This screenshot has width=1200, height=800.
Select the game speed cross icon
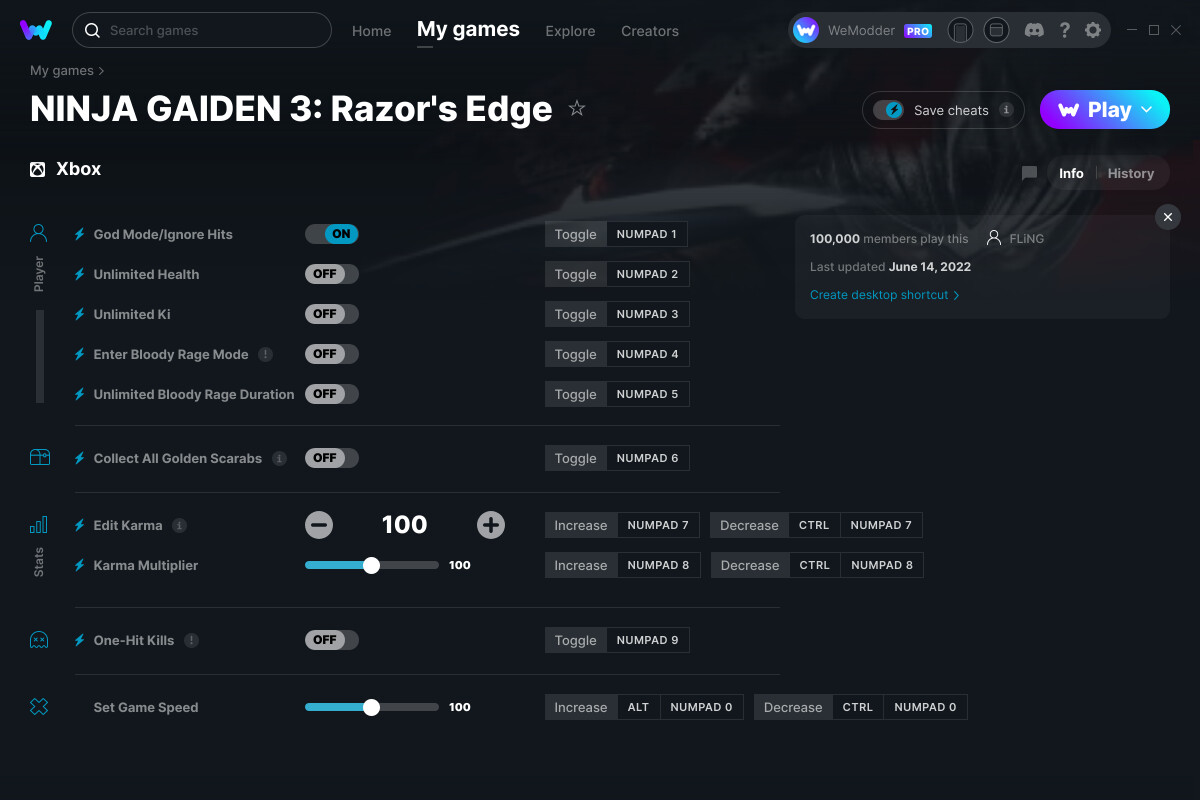(39, 707)
